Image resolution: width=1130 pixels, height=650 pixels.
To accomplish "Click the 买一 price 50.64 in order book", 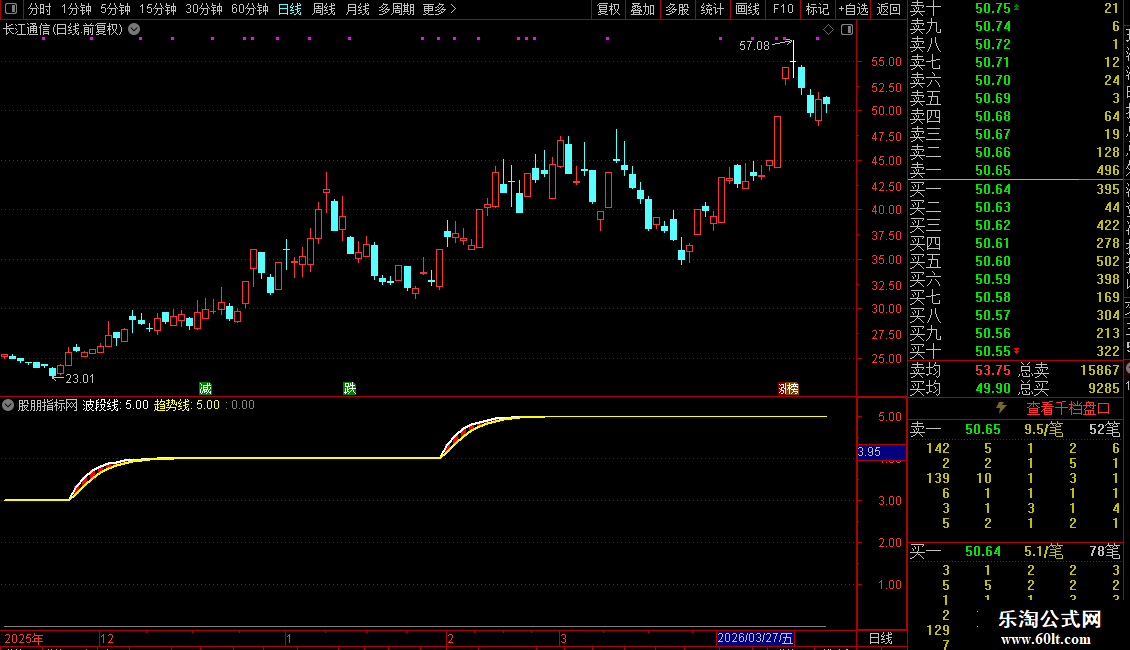I will pos(992,189).
